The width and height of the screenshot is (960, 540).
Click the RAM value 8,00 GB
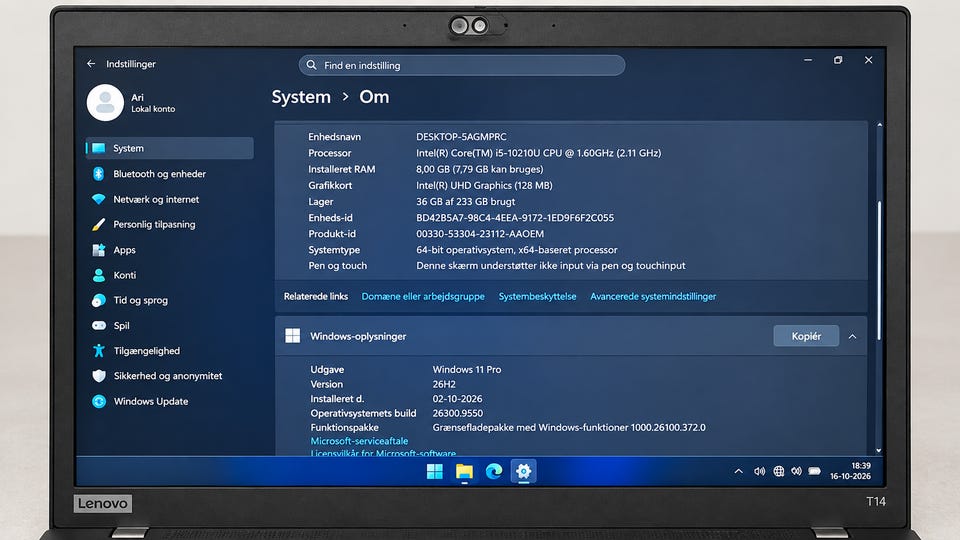tap(479, 169)
